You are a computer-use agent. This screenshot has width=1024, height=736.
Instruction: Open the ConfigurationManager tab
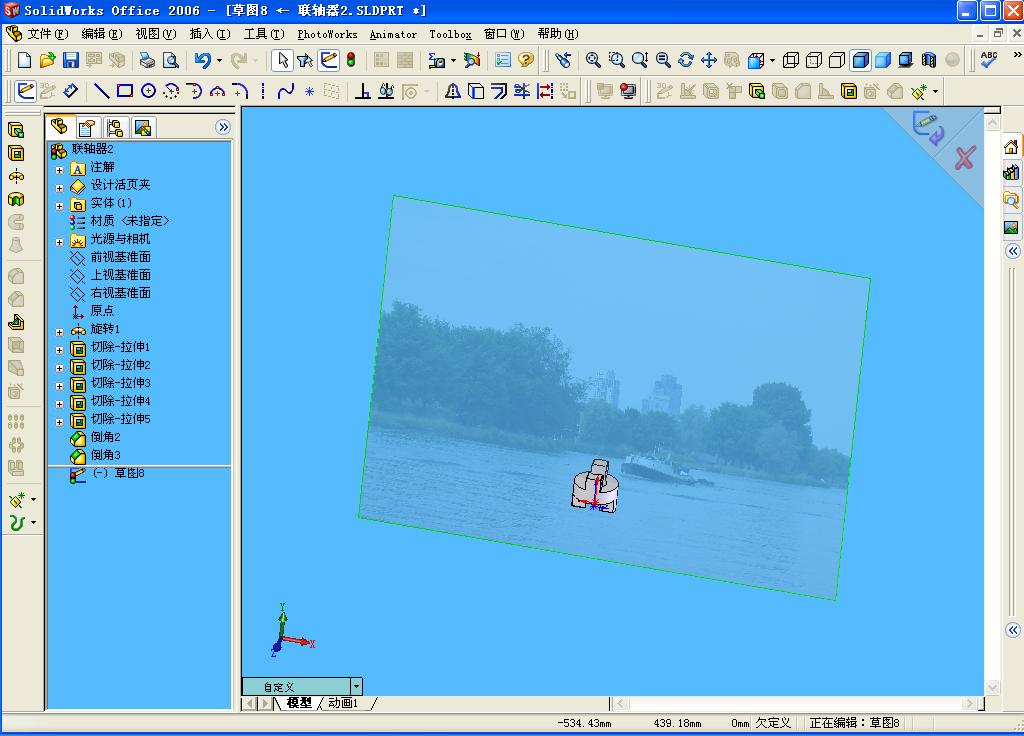[115, 128]
